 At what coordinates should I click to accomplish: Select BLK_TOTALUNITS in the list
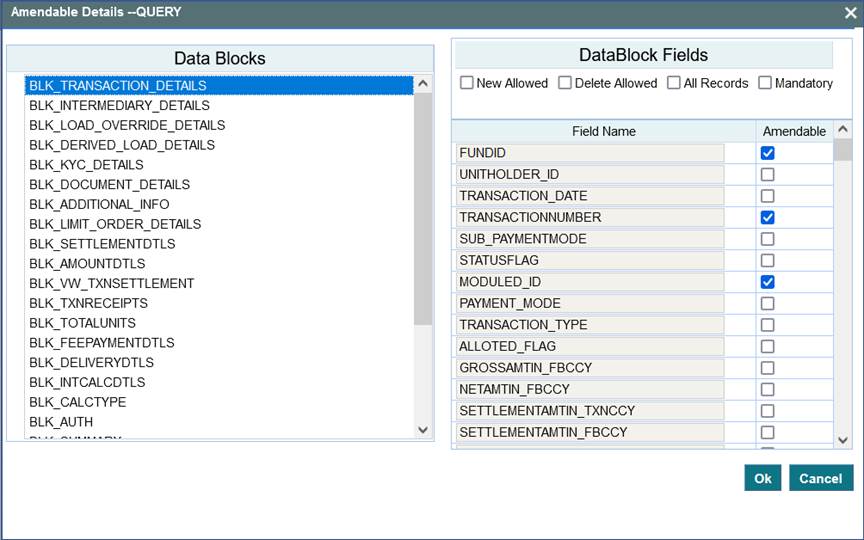[x=219, y=323]
